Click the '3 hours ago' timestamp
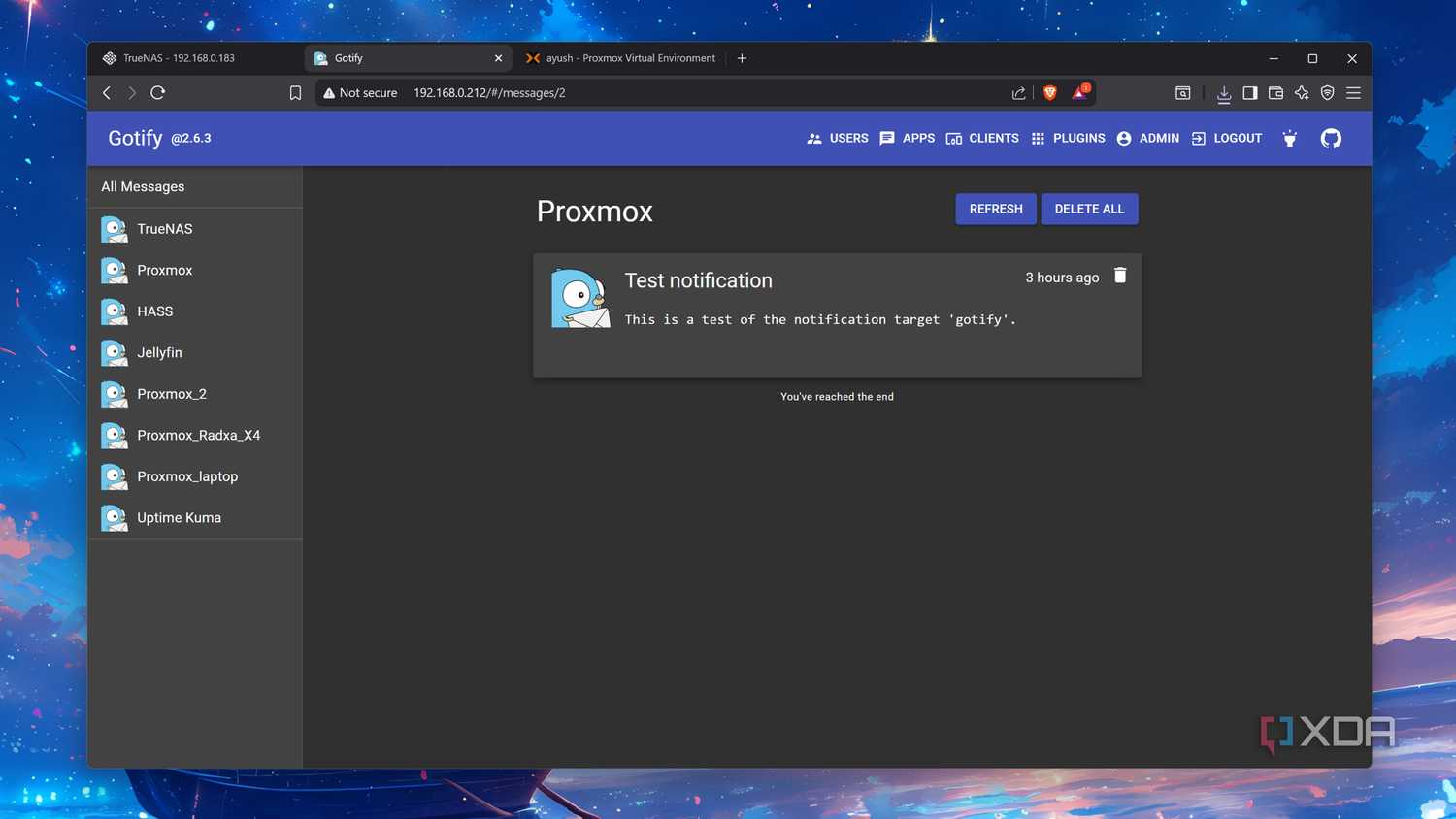The width and height of the screenshot is (1456, 819). pyautogui.click(x=1062, y=278)
